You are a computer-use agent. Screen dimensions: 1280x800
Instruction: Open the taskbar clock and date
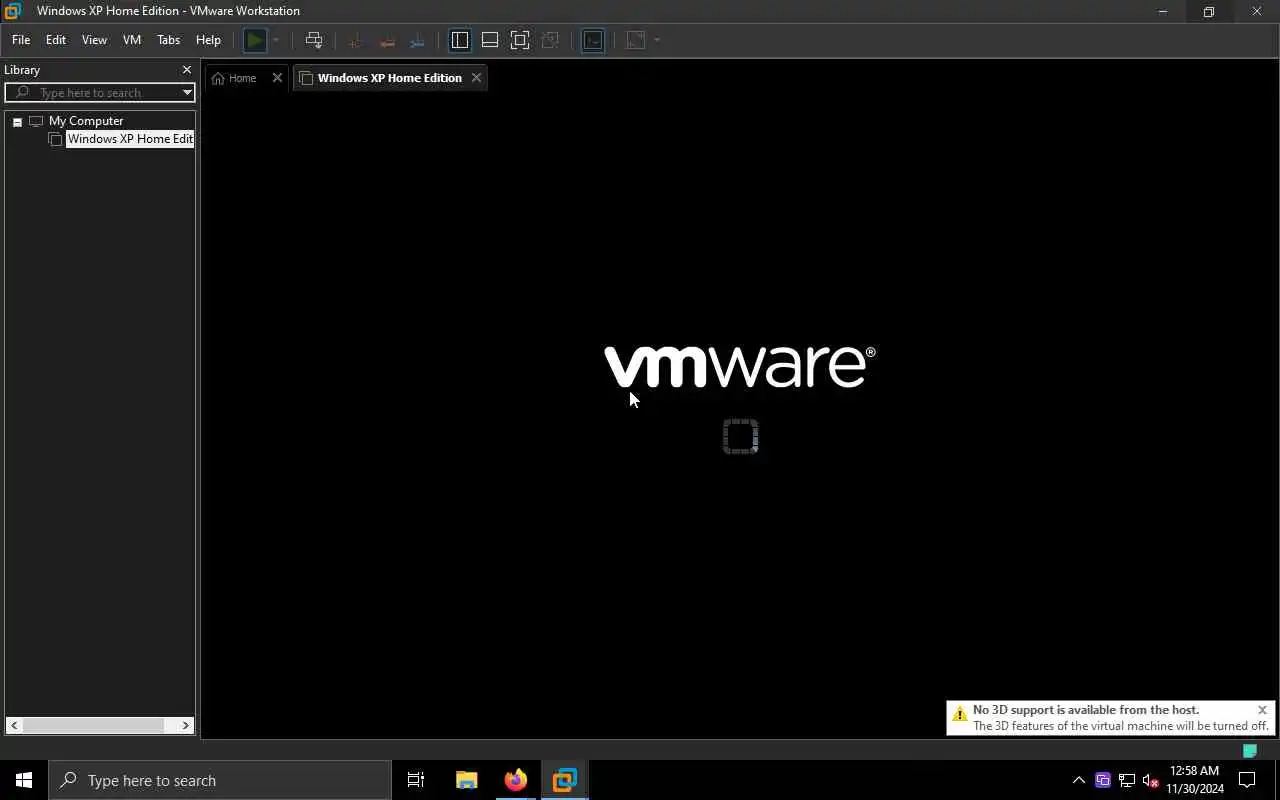(x=1195, y=780)
